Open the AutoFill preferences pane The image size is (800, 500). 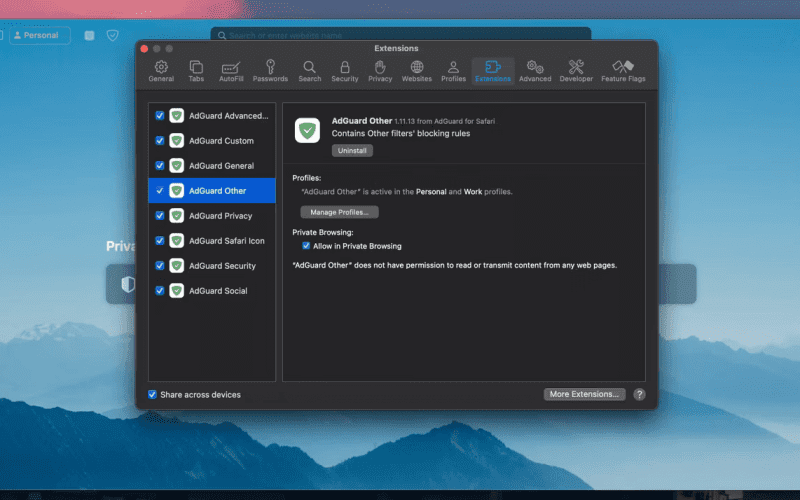click(x=231, y=71)
